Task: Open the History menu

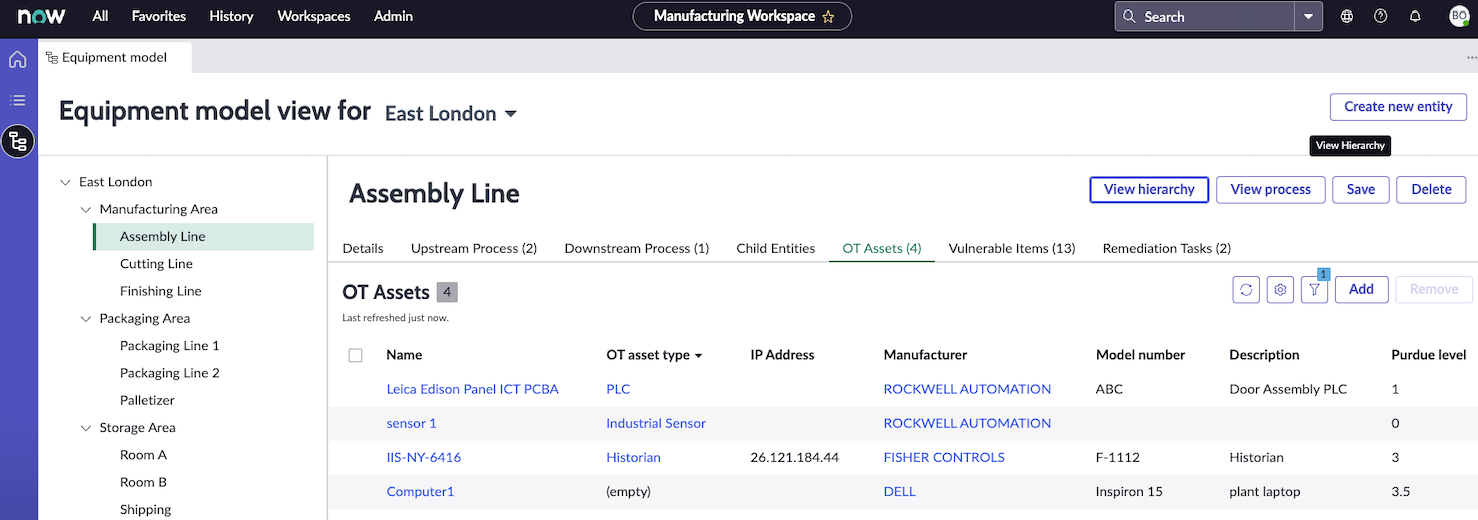Action: tap(231, 16)
